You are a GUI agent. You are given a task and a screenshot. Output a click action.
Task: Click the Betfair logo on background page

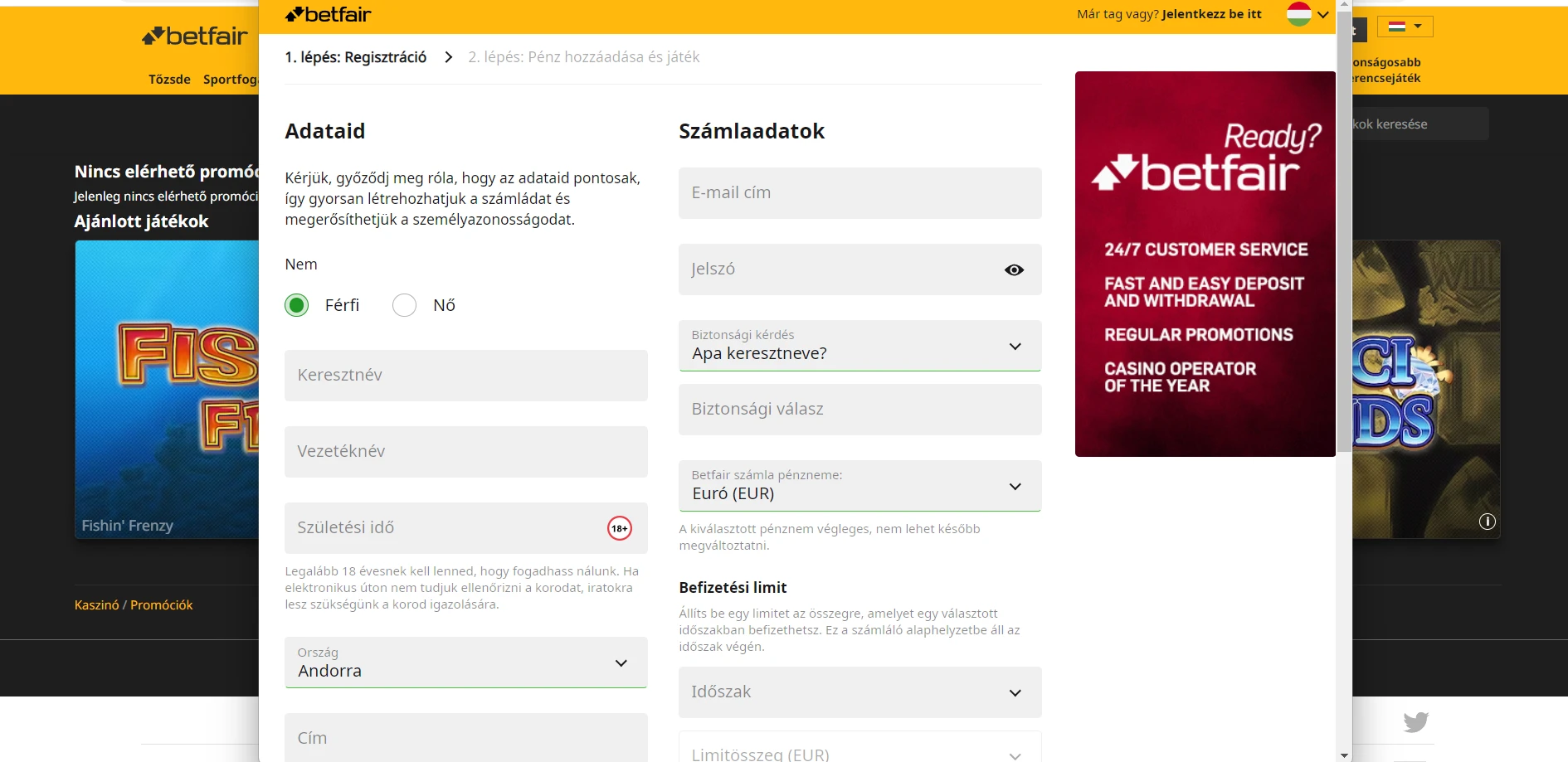tap(195, 36)
